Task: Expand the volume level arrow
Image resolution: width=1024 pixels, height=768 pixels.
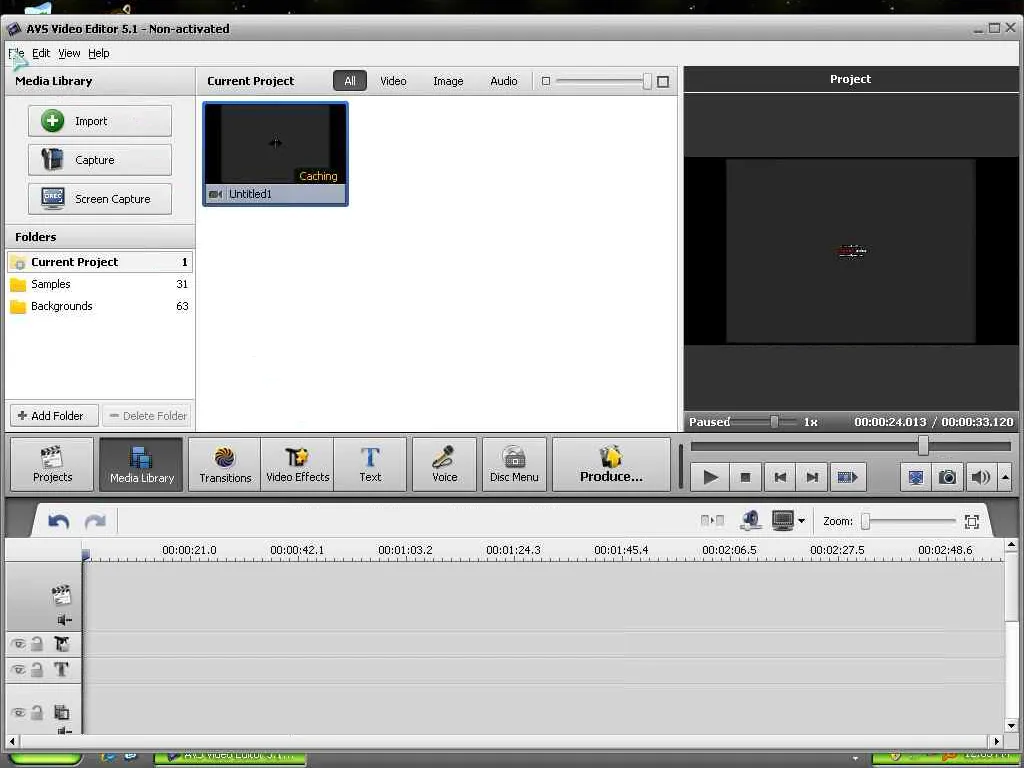Action: click(1005, 477)
